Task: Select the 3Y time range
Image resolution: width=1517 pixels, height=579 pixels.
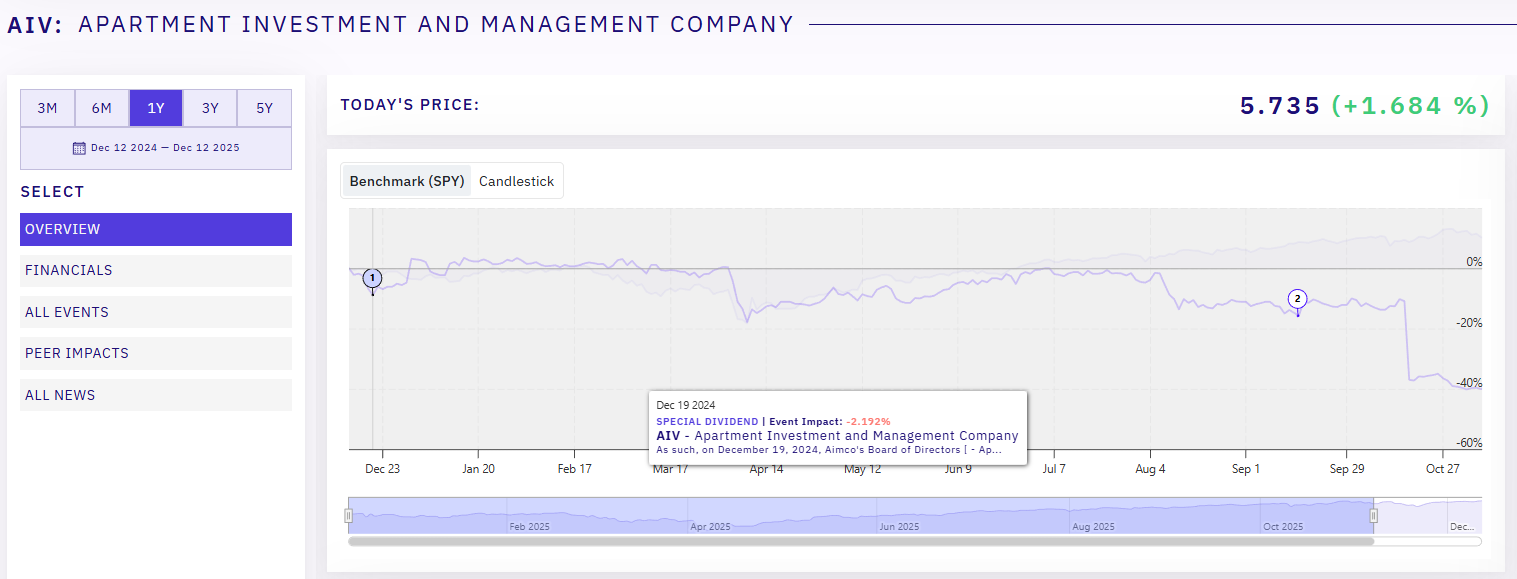Action: tap(210, 108)
